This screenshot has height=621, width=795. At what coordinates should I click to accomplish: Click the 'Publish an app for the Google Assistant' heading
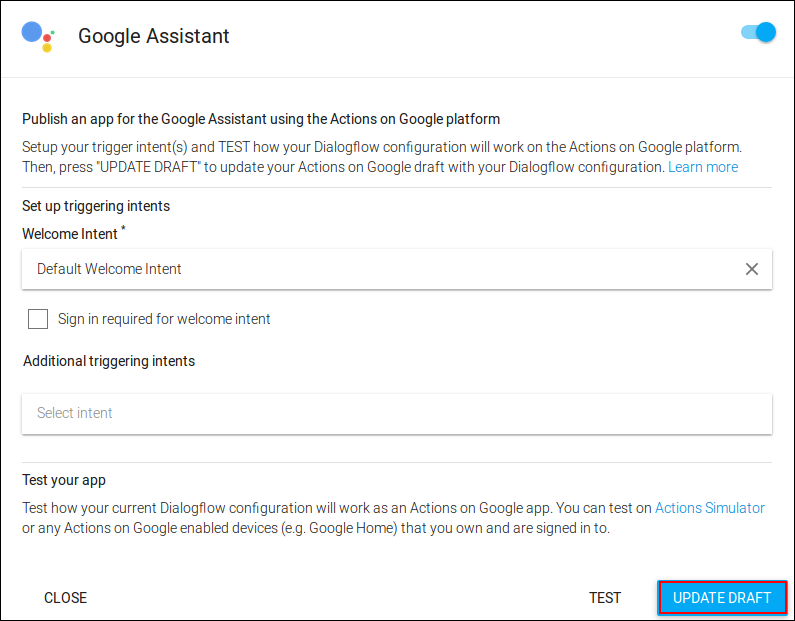click(261, 119)
